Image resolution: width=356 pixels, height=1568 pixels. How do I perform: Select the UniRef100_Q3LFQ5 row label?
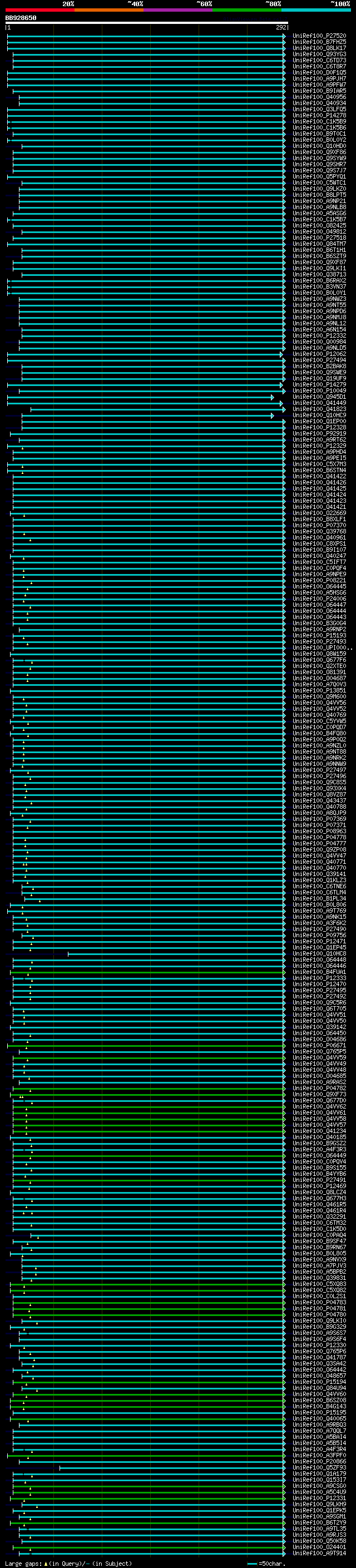click(x=319, y=109)
